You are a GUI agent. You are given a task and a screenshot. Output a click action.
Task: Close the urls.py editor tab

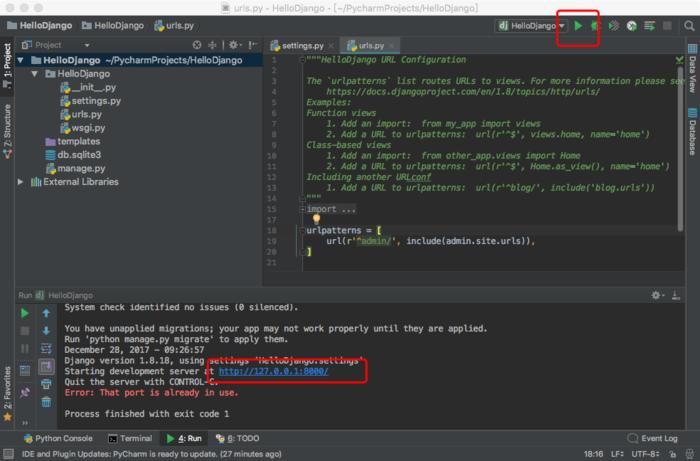coord(392,46)
